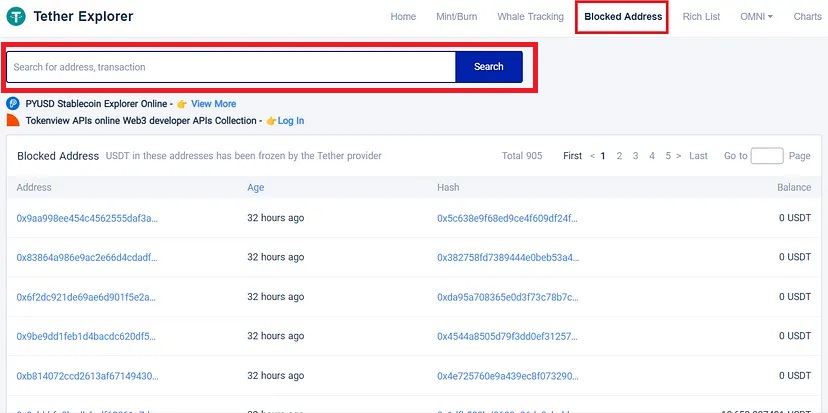Screen dimensions: 828x413
Task: Click the Tether logo icon
Action: pos(16,16)
